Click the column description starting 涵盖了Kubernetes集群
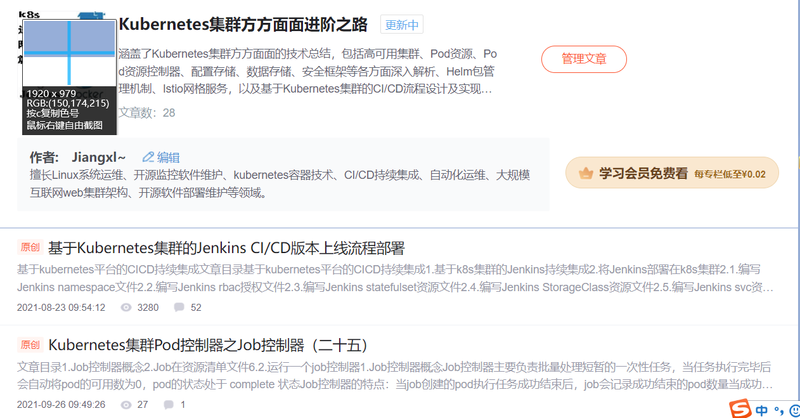The width and height of the screenshot is (800, 418). [308, 71]
